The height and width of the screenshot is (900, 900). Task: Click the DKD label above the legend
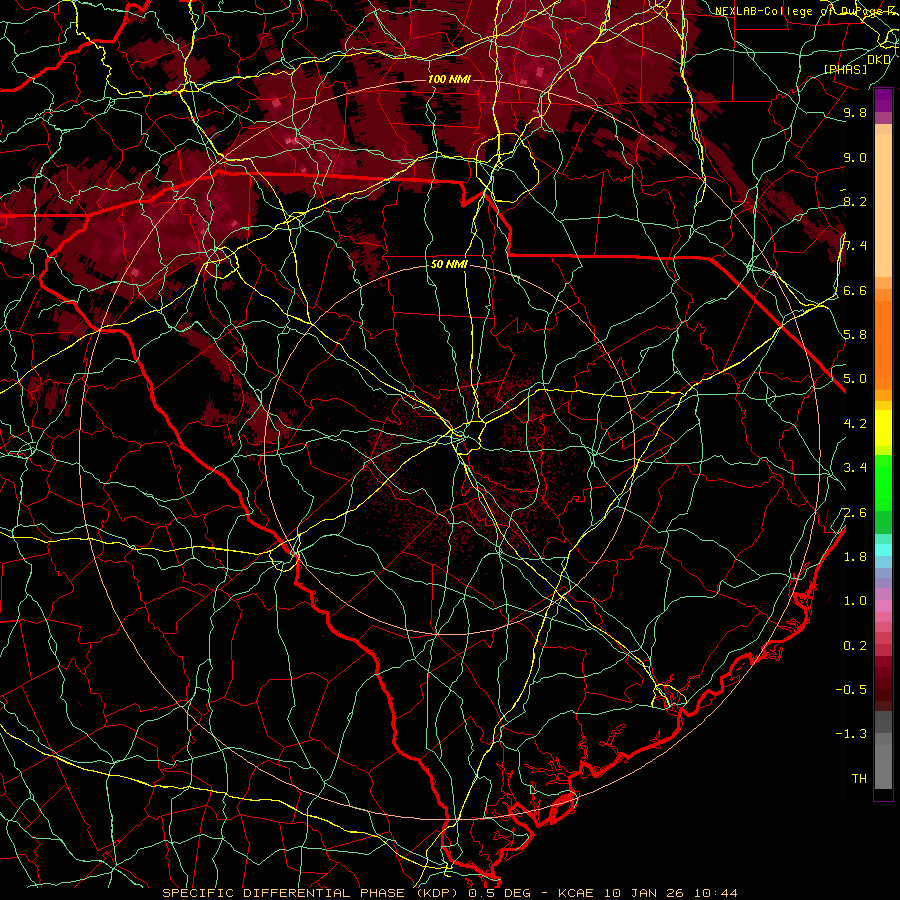(x=879, y=60)
